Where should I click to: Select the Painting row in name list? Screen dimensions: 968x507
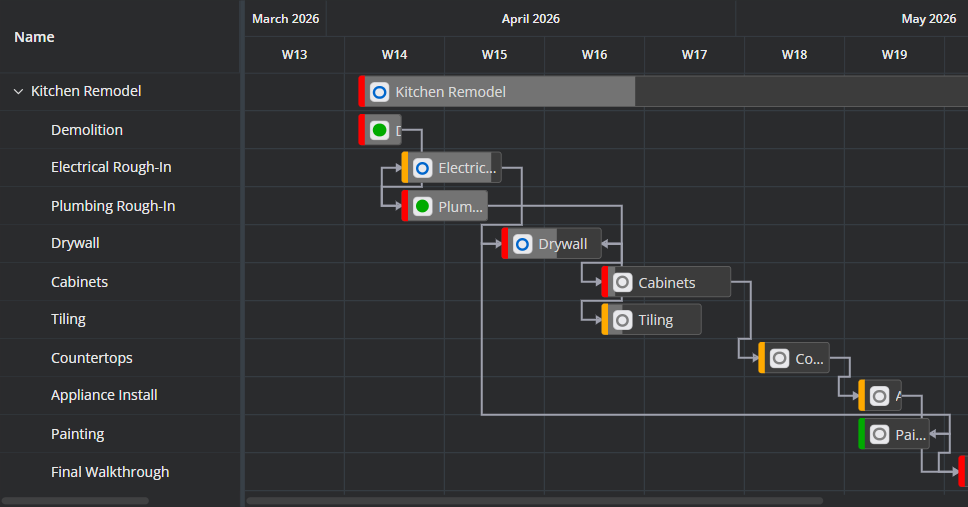[x=120, y=434]
